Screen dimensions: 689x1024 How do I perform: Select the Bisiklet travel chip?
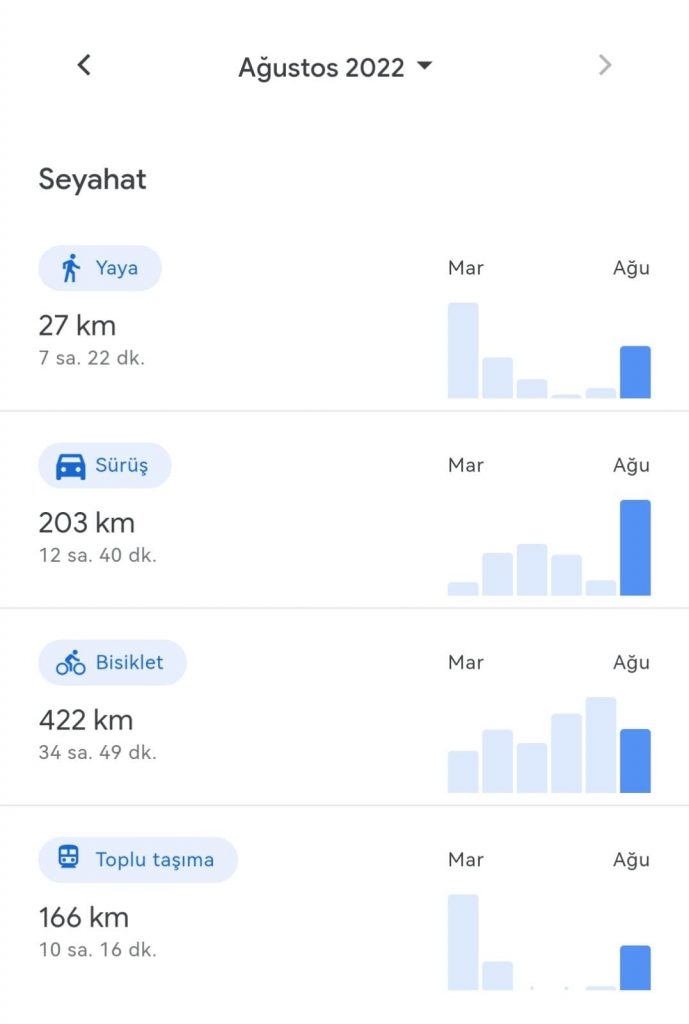click(112, 662)
